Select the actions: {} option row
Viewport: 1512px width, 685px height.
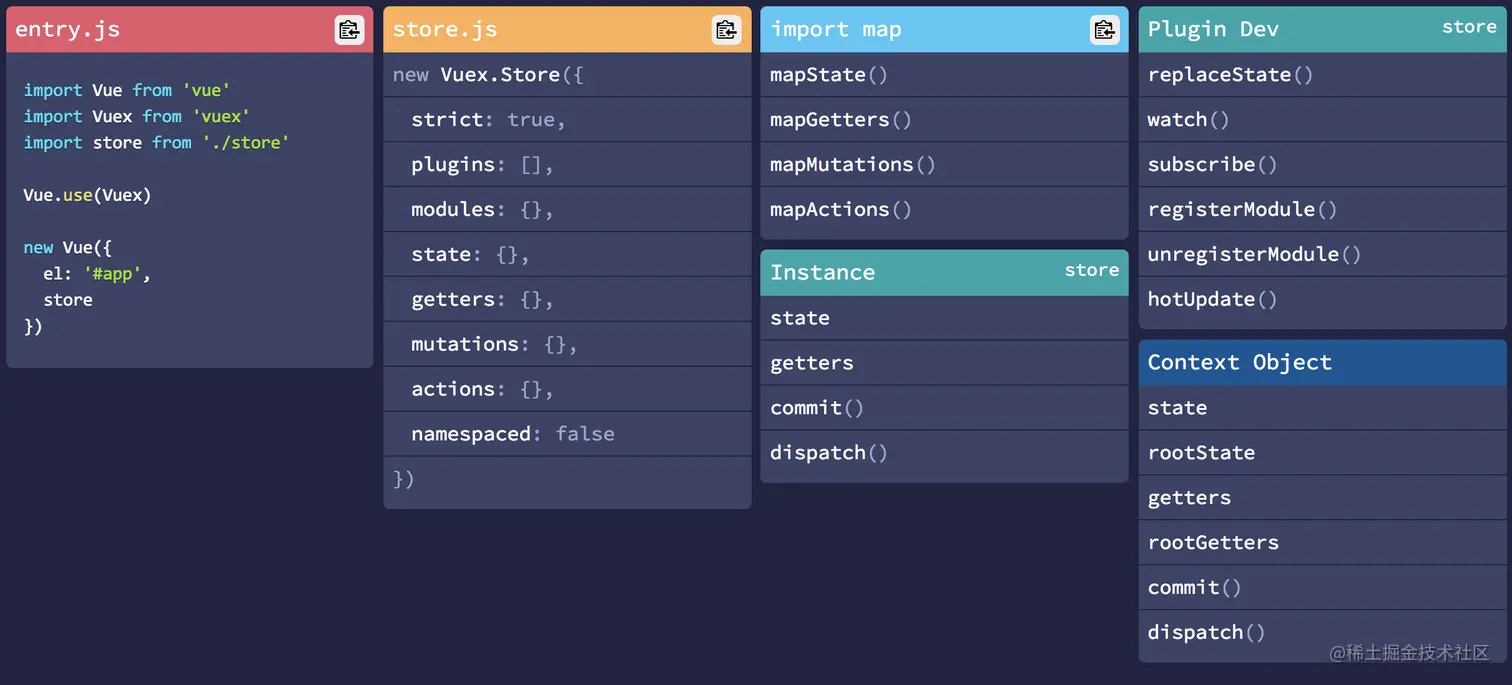pos(567,390)
